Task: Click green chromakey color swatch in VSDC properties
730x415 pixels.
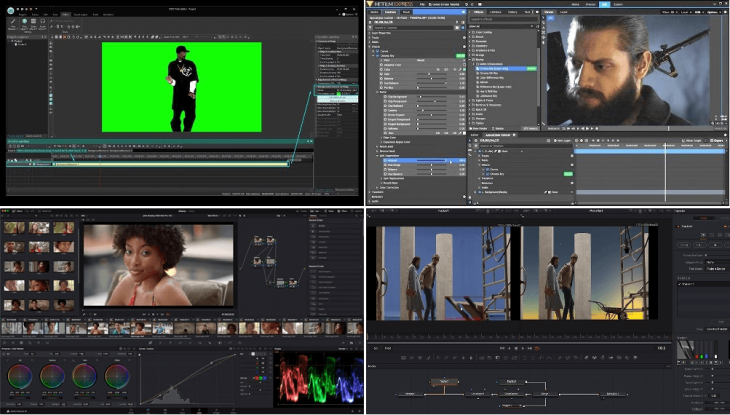Action: click(x=339, y=94)
